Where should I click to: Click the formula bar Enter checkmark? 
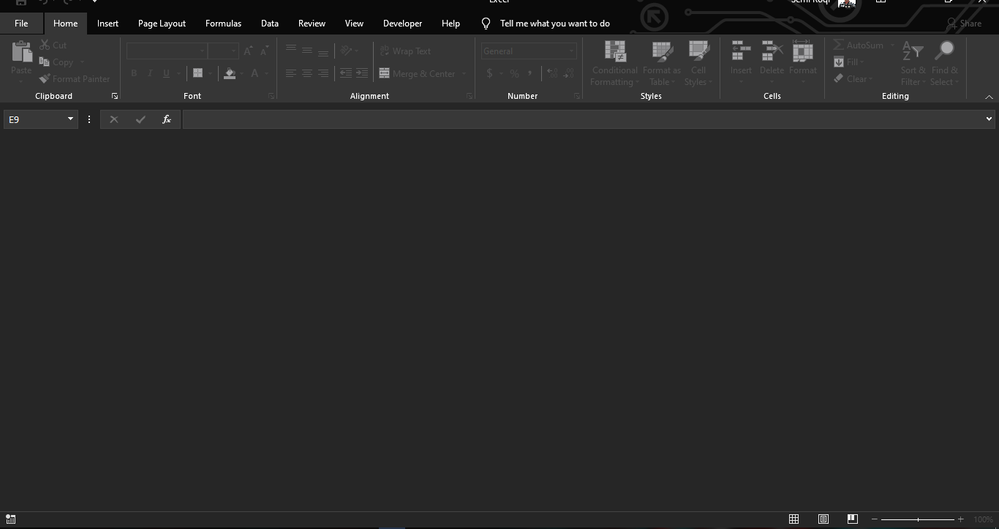pyautogui.click(x=140, y=119)
